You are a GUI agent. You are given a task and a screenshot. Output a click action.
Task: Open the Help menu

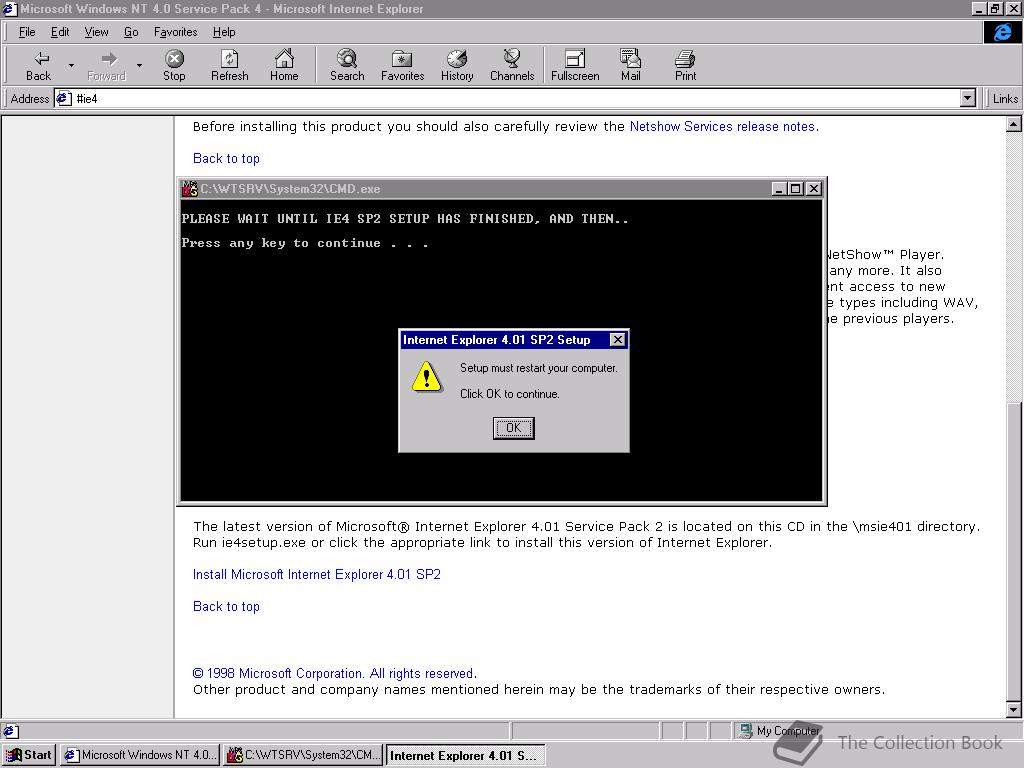tap(224, 32)
